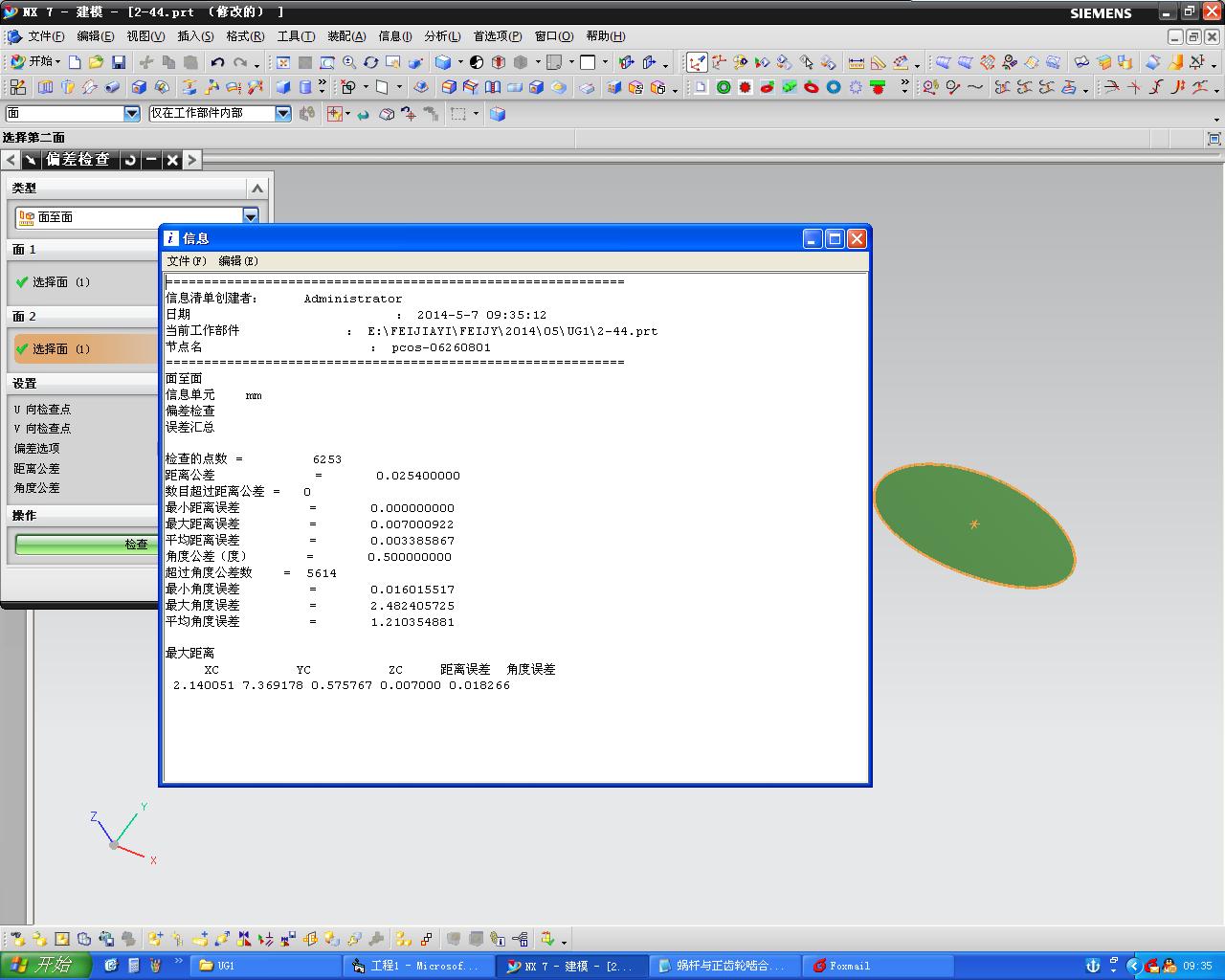Click the red spur gear icon

(746, 87)
